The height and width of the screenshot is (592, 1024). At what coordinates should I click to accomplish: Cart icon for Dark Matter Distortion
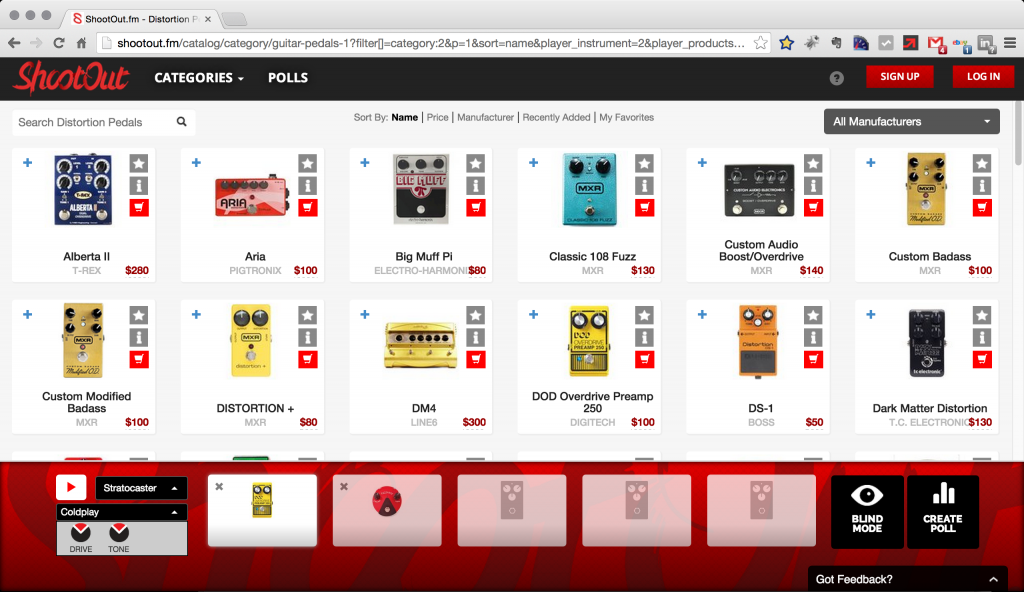tap(982, 359)
